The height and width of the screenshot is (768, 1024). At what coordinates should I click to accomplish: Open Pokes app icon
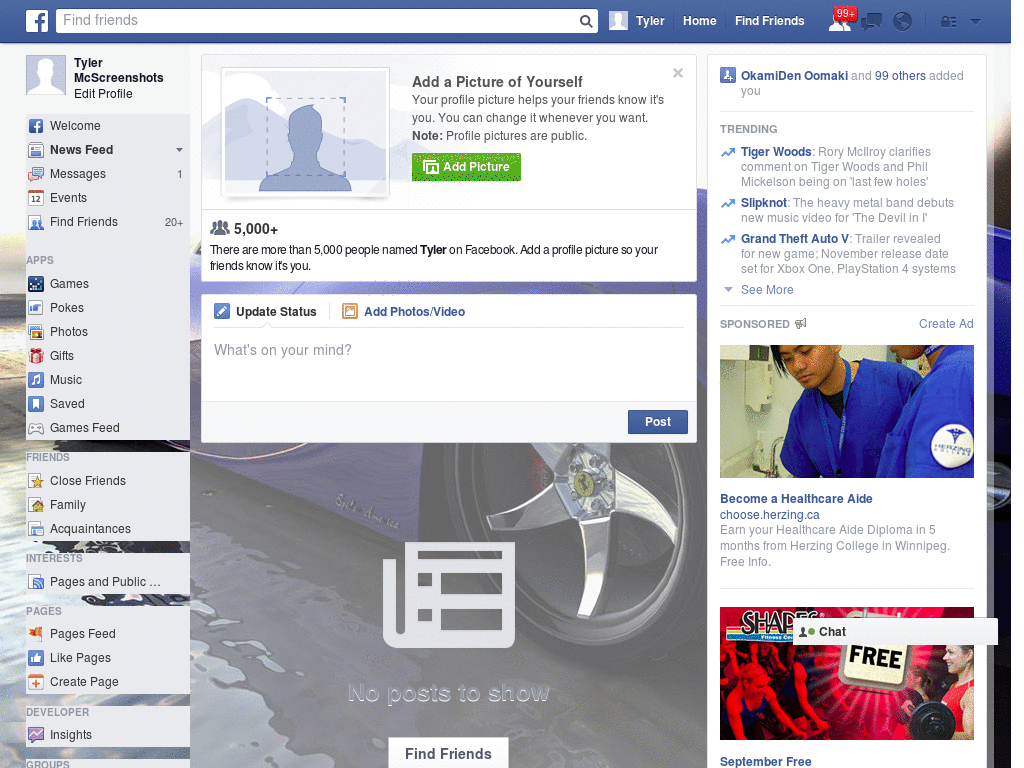click(x=36, y=308)
